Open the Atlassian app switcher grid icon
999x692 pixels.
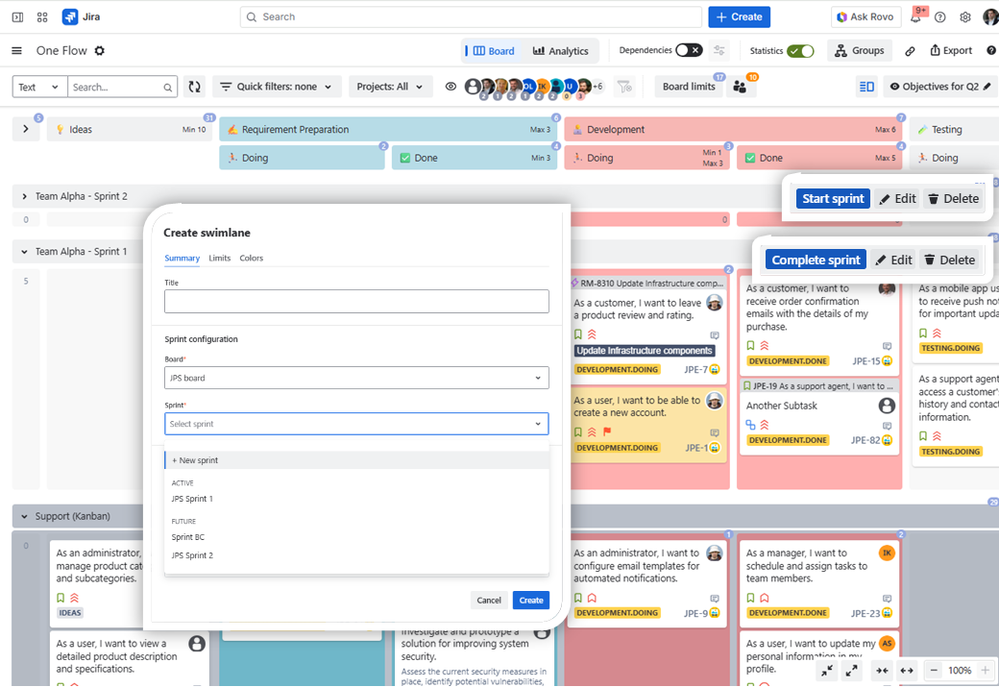[40, 16]
